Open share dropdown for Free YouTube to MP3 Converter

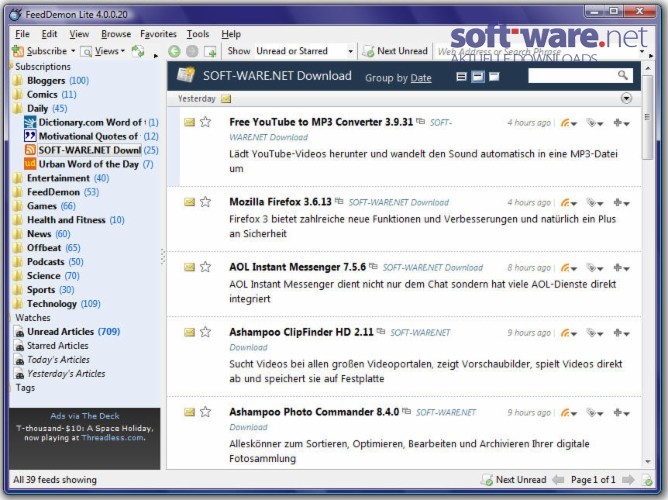[569, 123]
